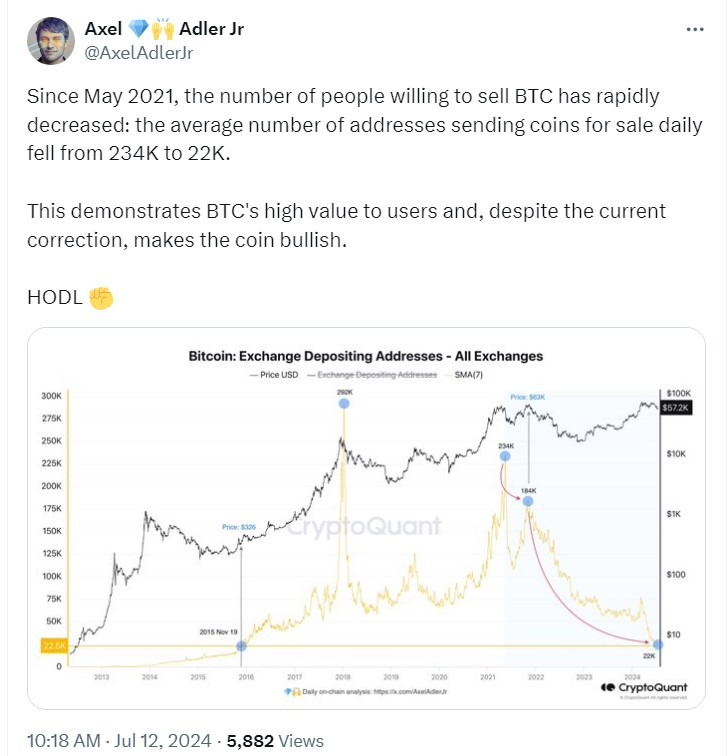Click the 184K blue marker dot
The height and width of the screenshot is (756, 728).
(528, 500)
